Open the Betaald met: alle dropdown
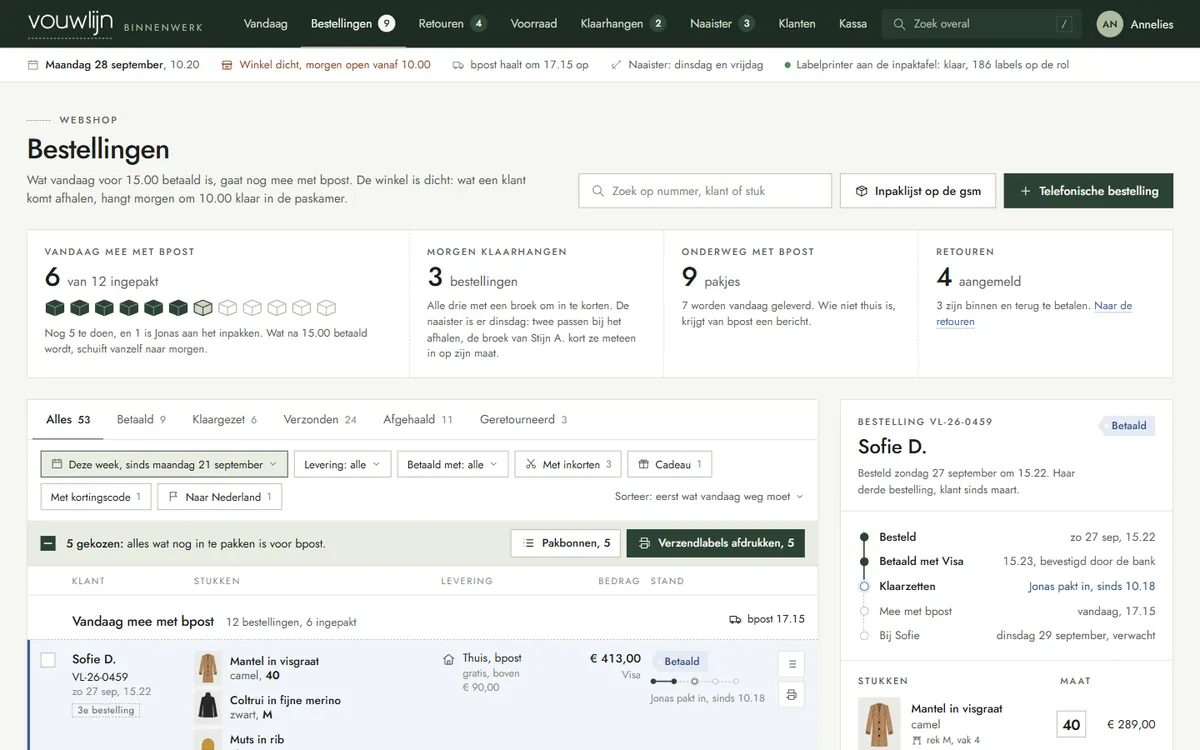 453,465
